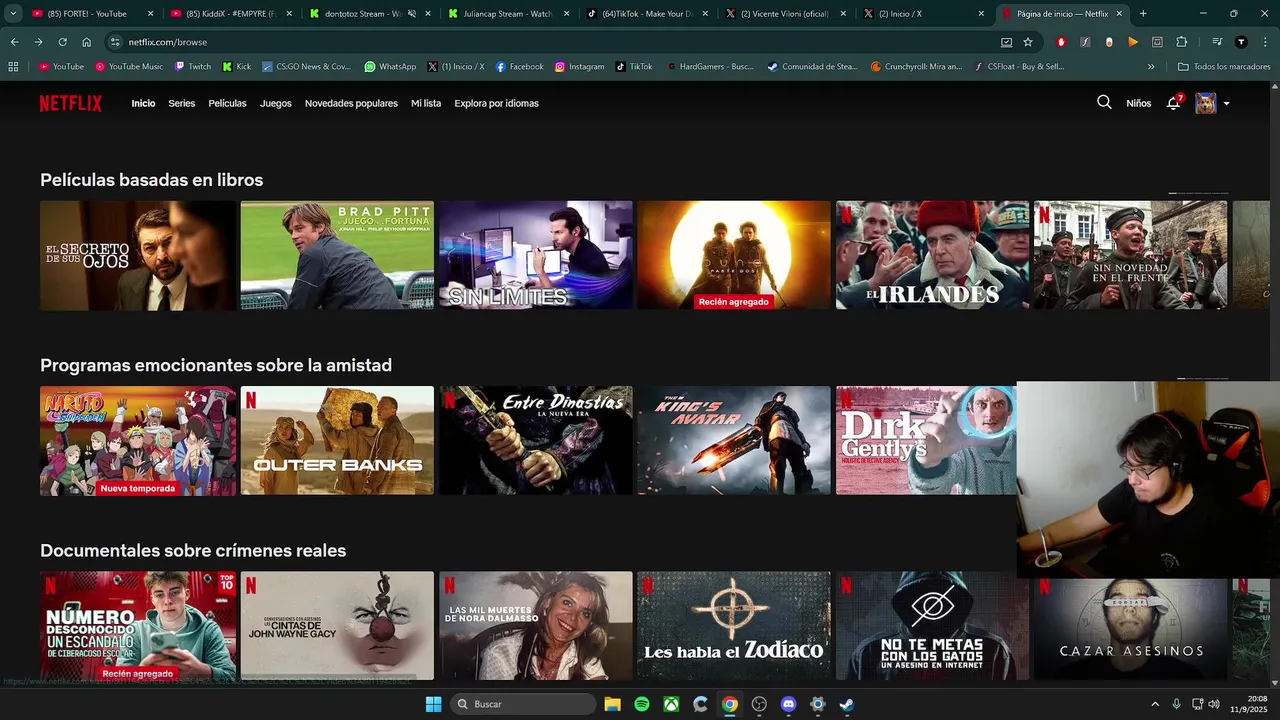Click the Netflix logo
The height and width of the screenshot is (720, 1280).
(71, 103)
